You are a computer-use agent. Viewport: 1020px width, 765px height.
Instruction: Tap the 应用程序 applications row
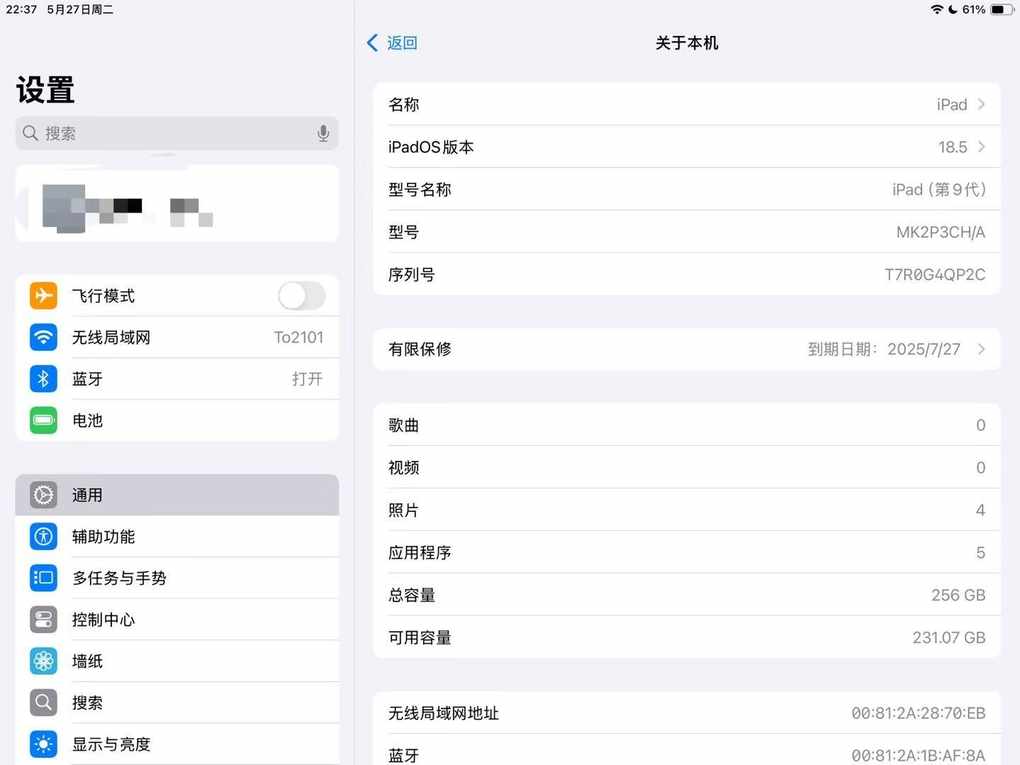click(x=687, y=552)
